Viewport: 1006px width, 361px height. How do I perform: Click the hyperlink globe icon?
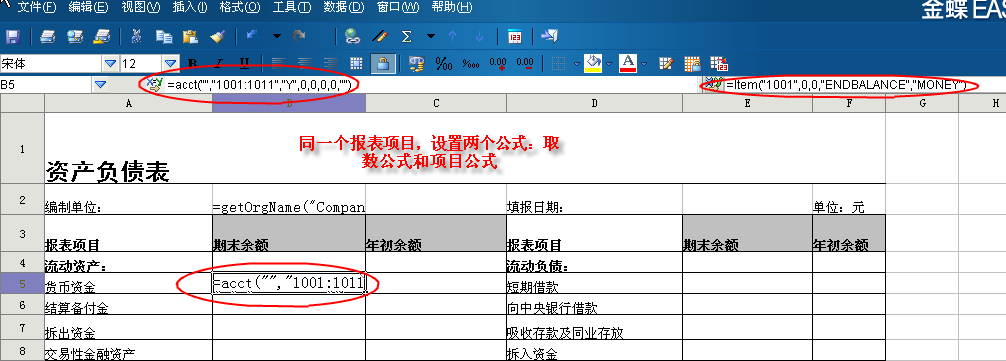click(x=352, y=37)
